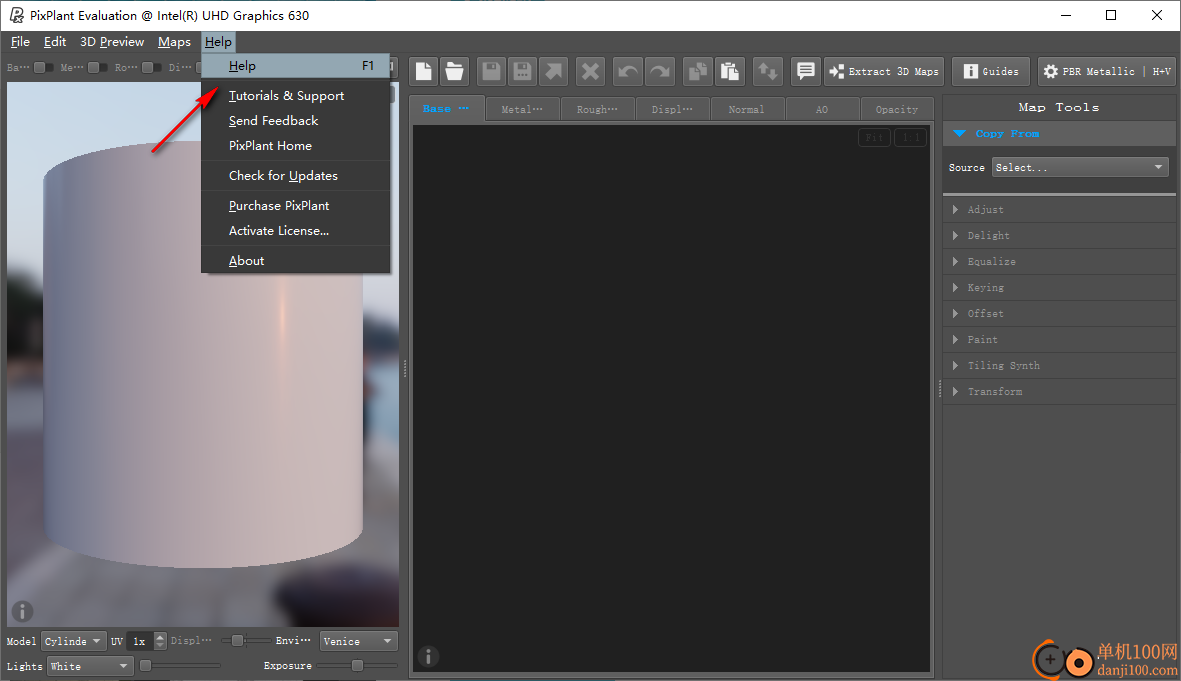Switch to the Base map tab
This screenshot has height=681, width=1181.
[446, 108]
